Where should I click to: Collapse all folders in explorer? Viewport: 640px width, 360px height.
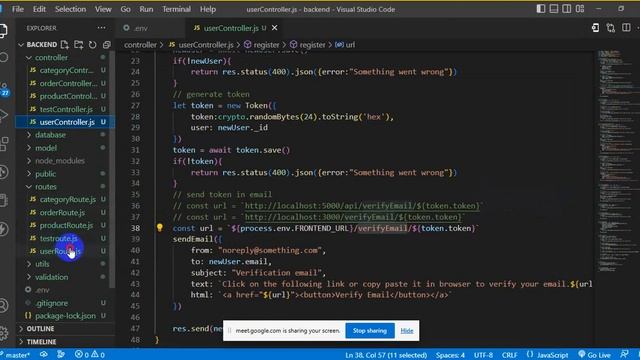click(107, 44)
